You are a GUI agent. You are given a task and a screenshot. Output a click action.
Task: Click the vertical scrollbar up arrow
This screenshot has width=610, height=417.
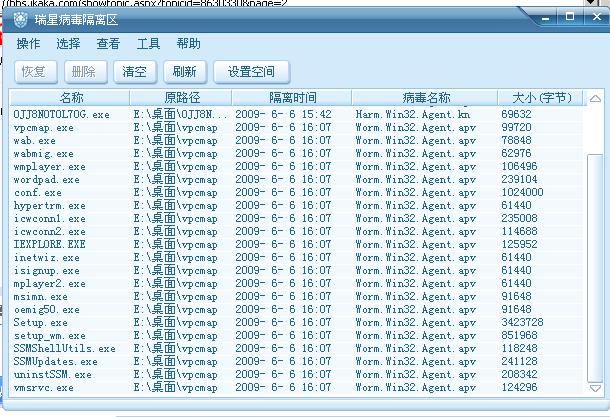click(595, 98)
